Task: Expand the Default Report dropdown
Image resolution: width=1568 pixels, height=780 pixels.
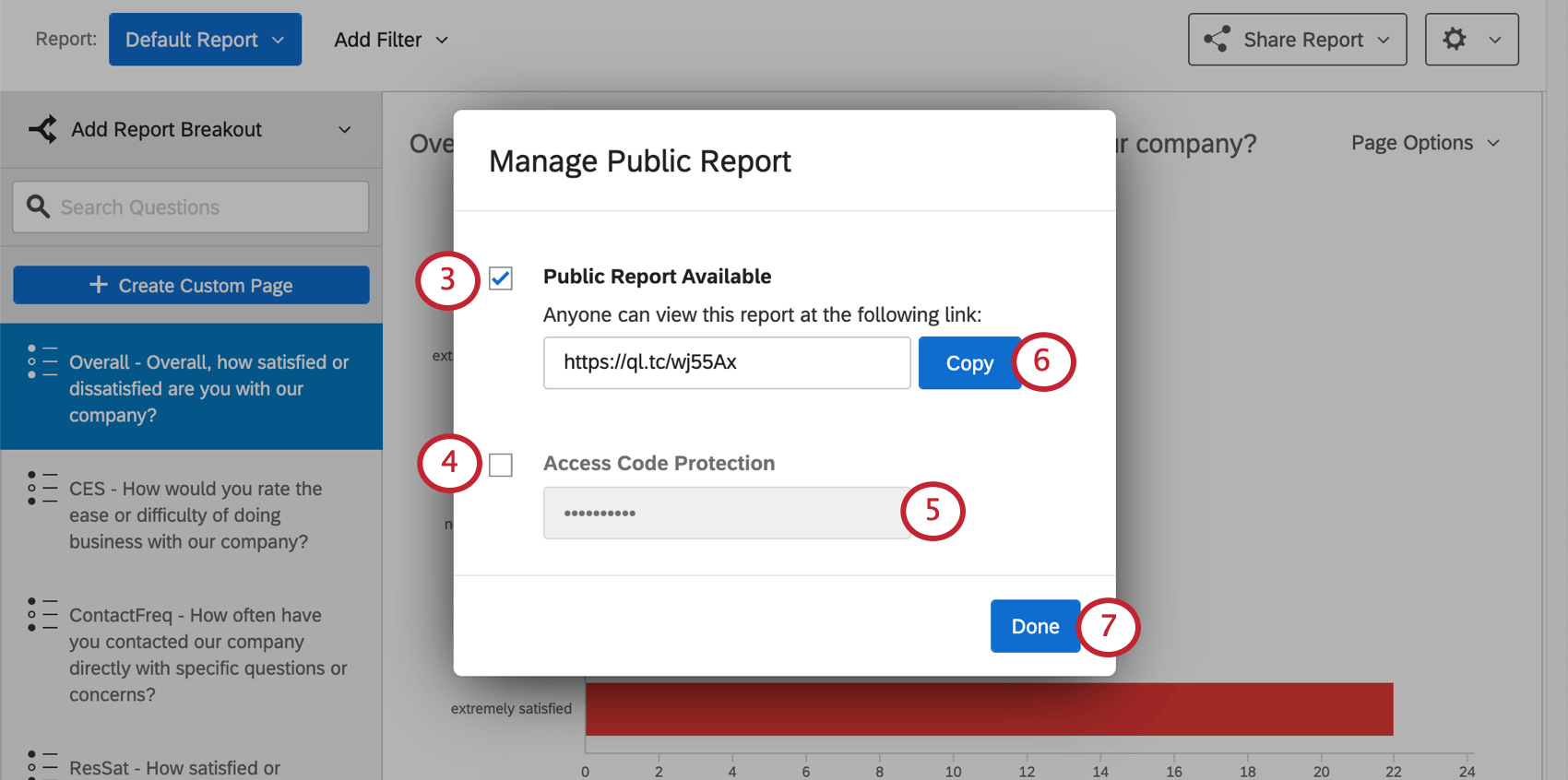Action: coord(205,40)
